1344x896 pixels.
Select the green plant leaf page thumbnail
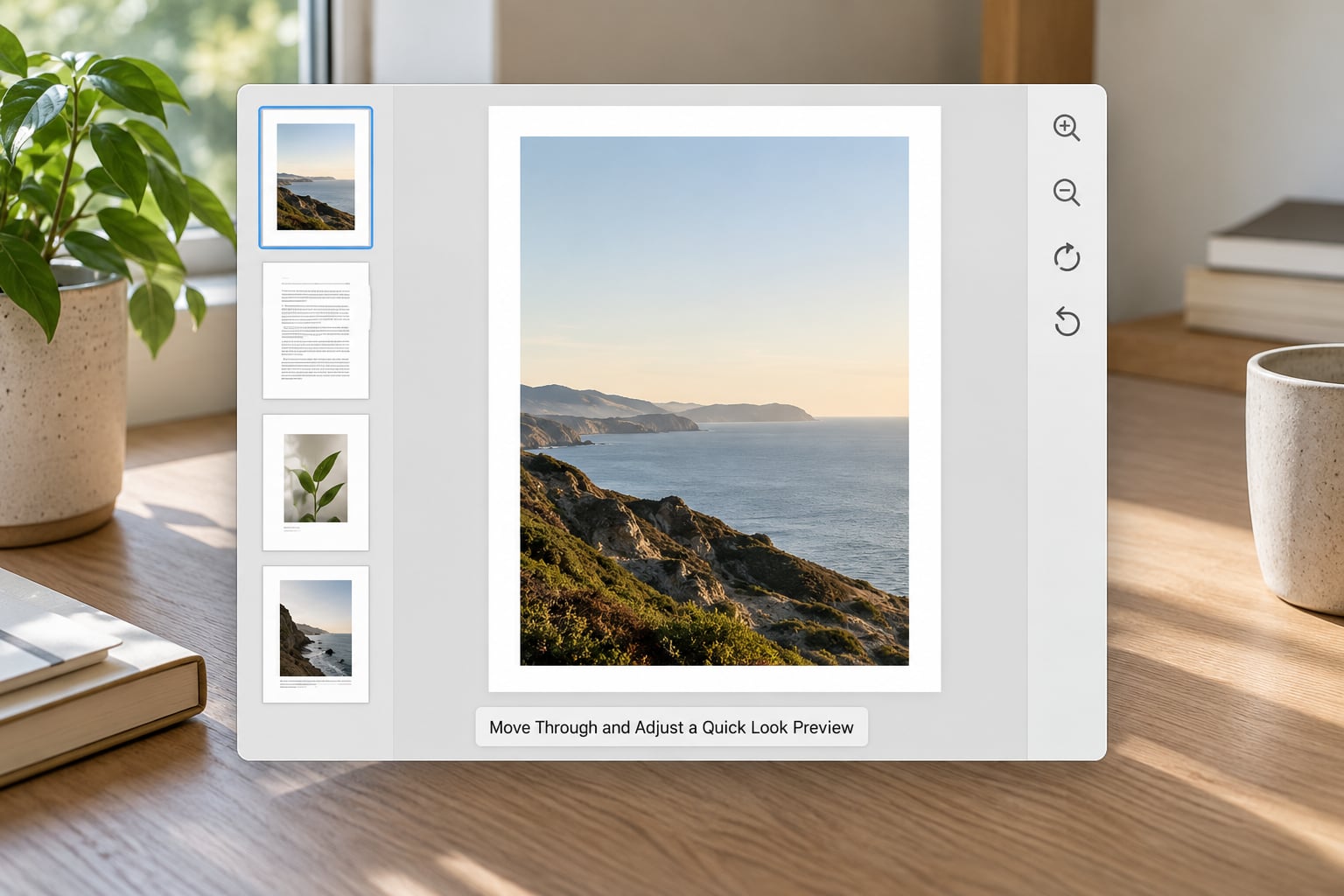click(x=316, y=482)
